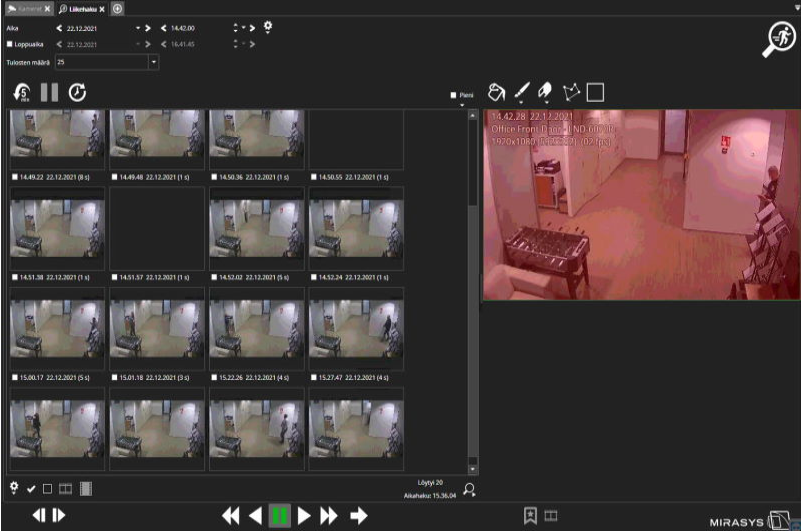Open the gear settings dropdown beside time
Image resolution: width=803 pixels, height=532 pixels.
click(x=268, y=28)
